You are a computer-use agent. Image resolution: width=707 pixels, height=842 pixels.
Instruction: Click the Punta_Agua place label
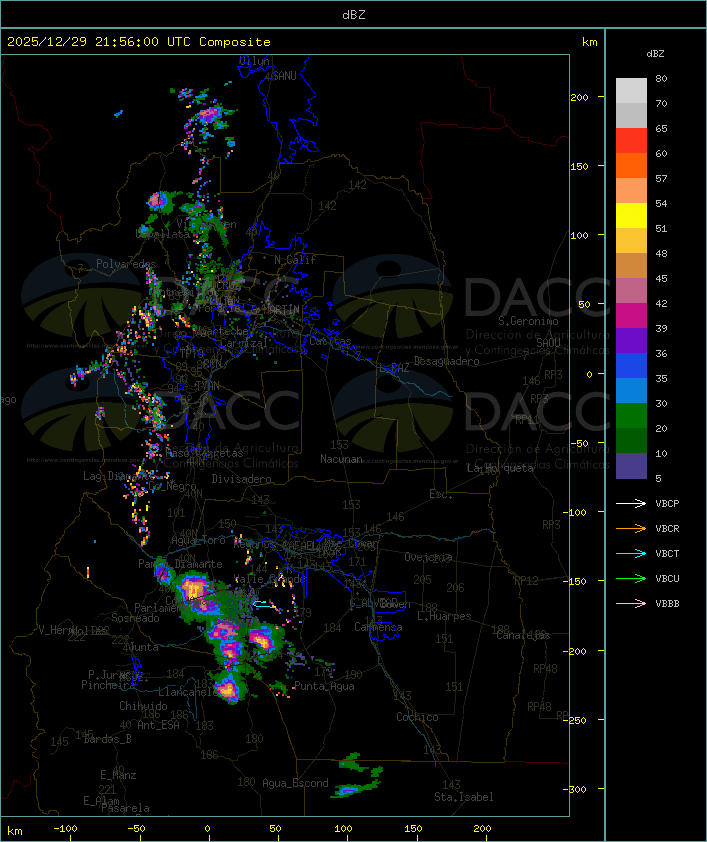324,686
